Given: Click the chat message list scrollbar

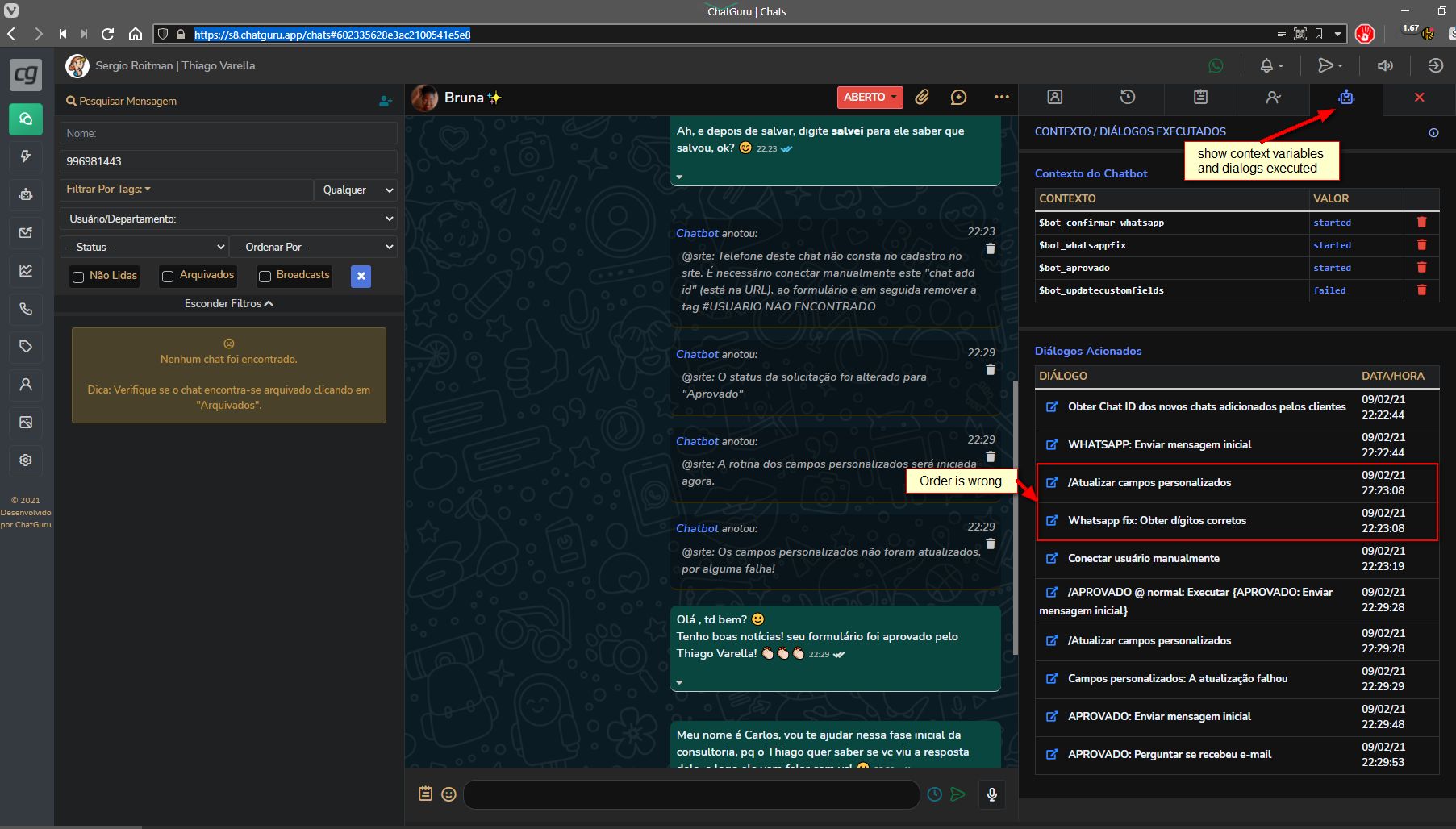Looking at the screenshot, I should [x=1015, y=484].
